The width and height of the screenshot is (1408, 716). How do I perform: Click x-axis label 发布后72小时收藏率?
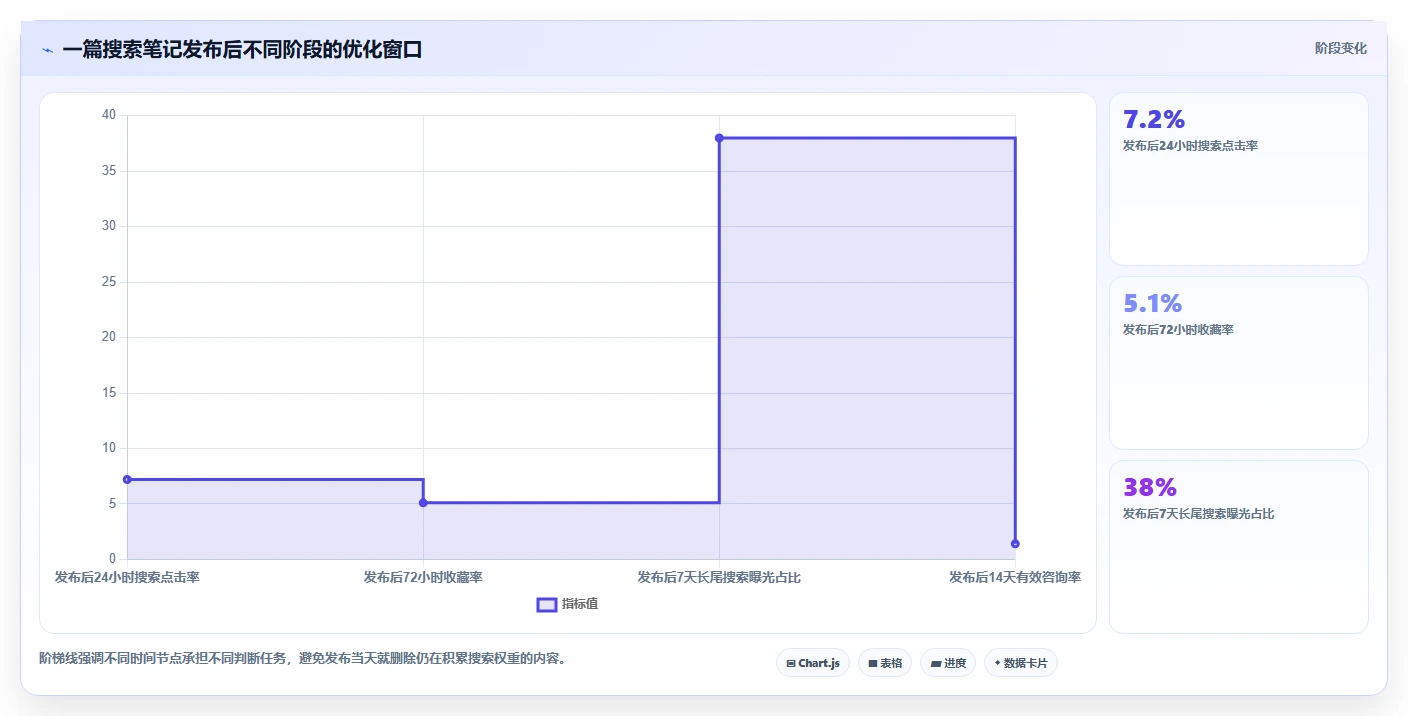(423, 578)
